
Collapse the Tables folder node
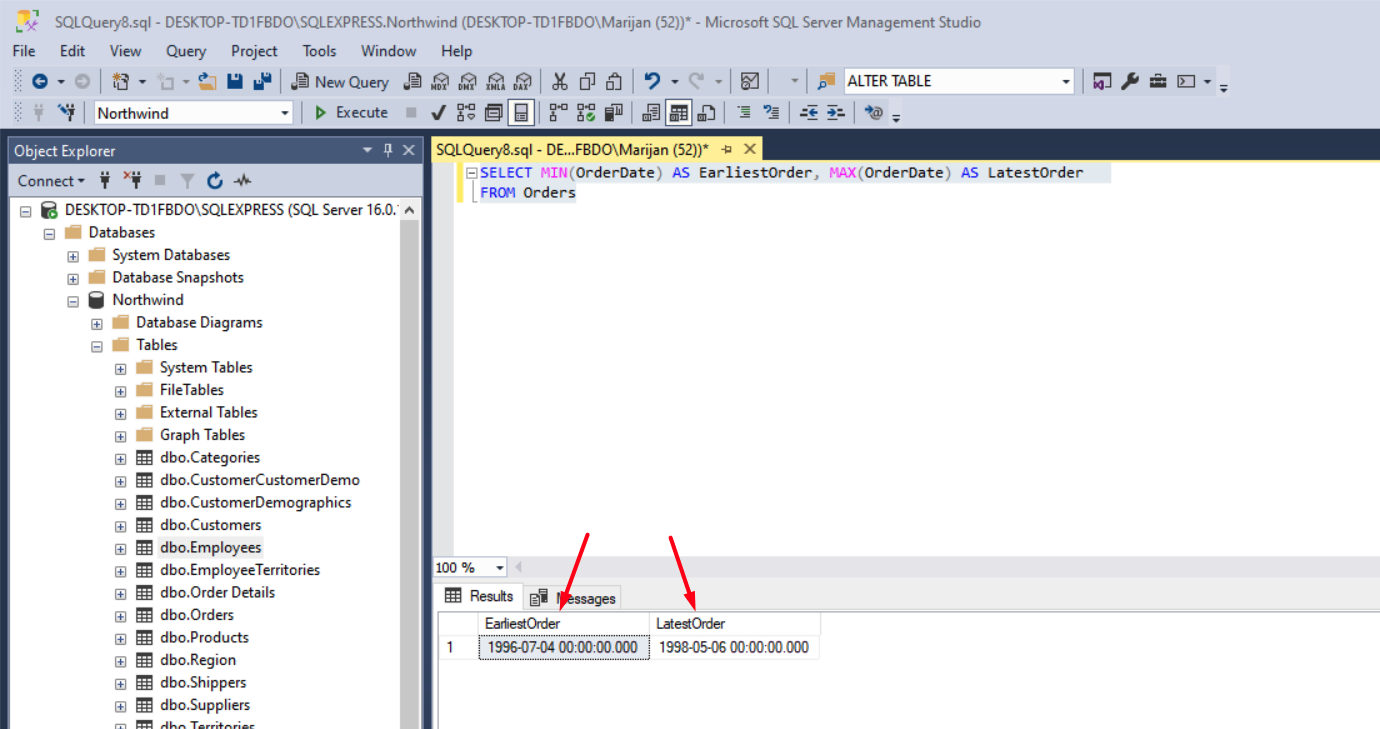click(97, 345)
